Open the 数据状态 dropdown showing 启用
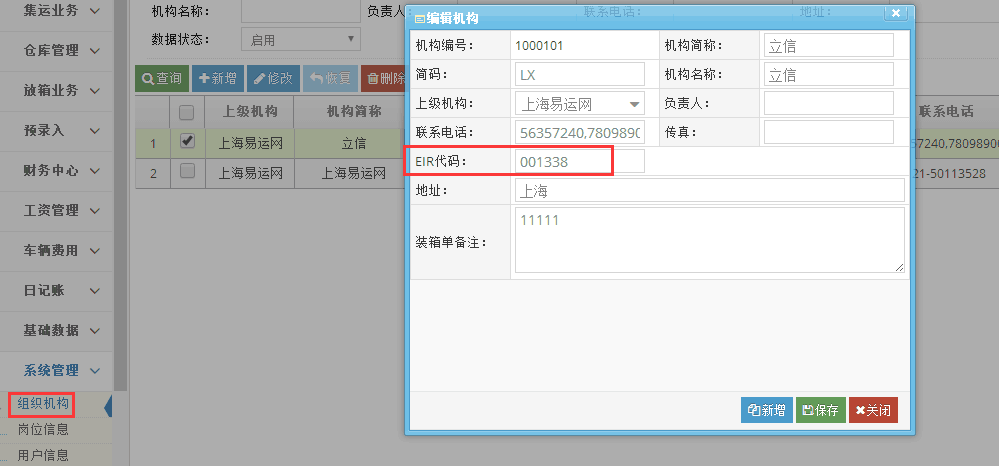 [x=300, y=40]
